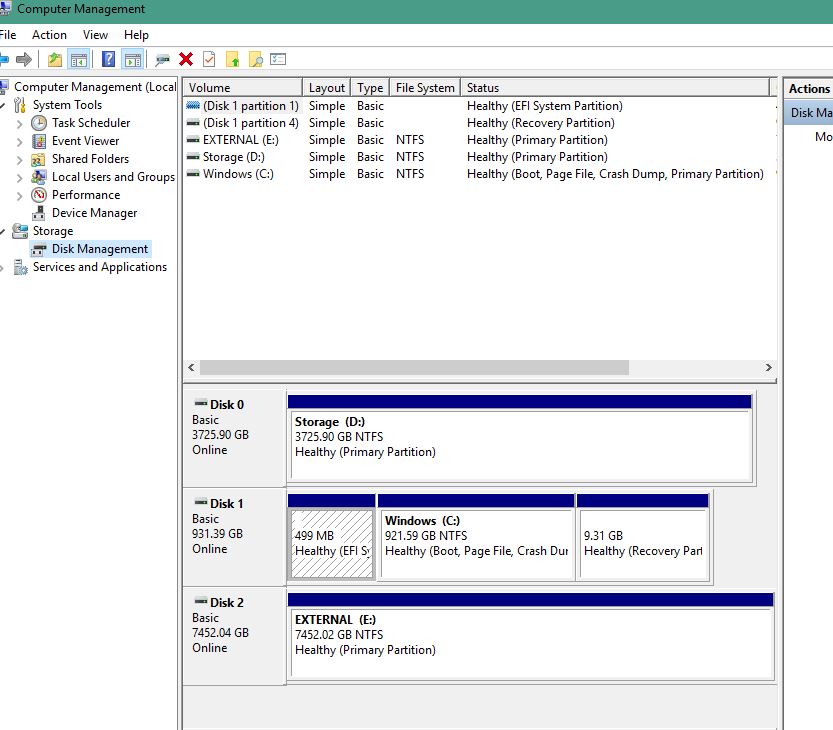833x730 pixels.
Task: Sort by the File System column header
Action: (x=425, y=88)
